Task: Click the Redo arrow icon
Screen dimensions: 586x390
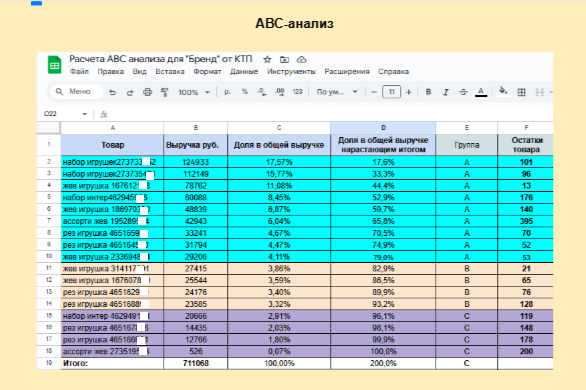Action: [130, 92]
